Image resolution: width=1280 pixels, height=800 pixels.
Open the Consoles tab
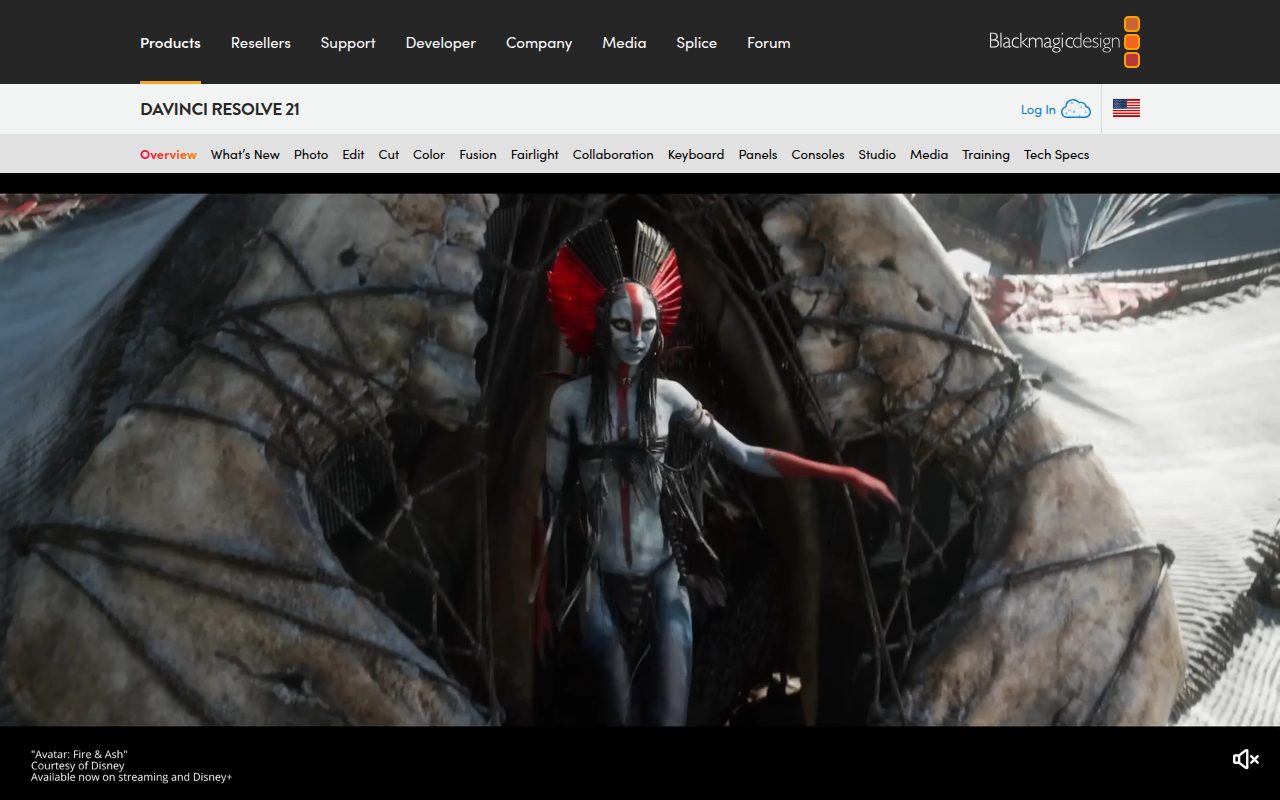(x=818, y=155)
